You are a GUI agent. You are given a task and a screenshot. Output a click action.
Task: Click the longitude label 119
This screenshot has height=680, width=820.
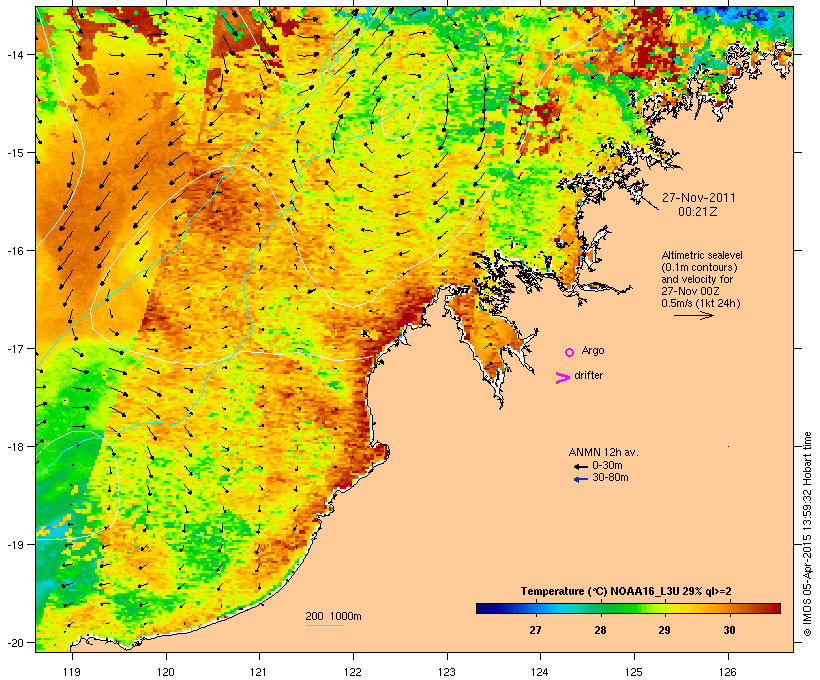pos(72,672)
